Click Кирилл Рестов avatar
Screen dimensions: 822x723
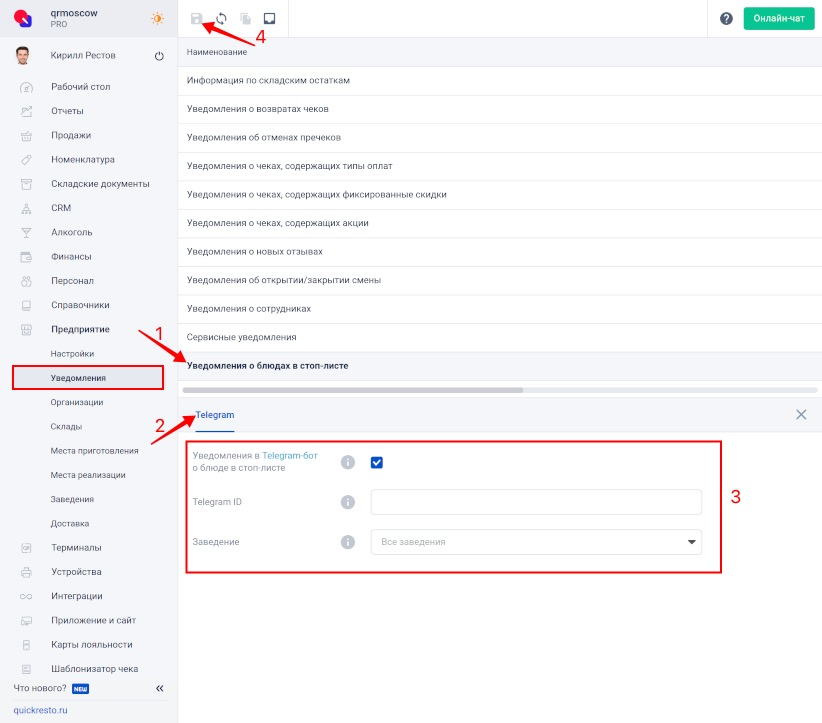23,56
